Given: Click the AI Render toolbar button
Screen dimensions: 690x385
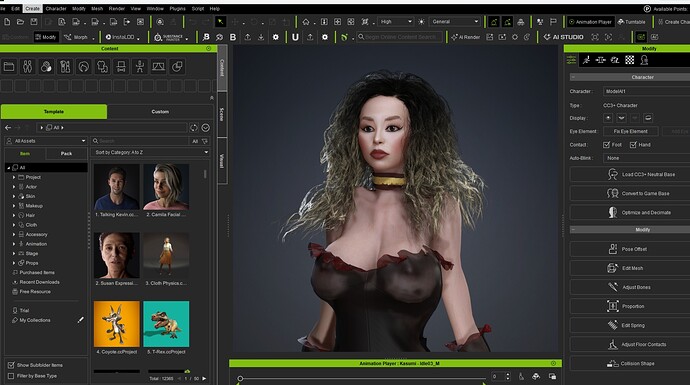Looking at the screenshot, I should coord(466,37).
